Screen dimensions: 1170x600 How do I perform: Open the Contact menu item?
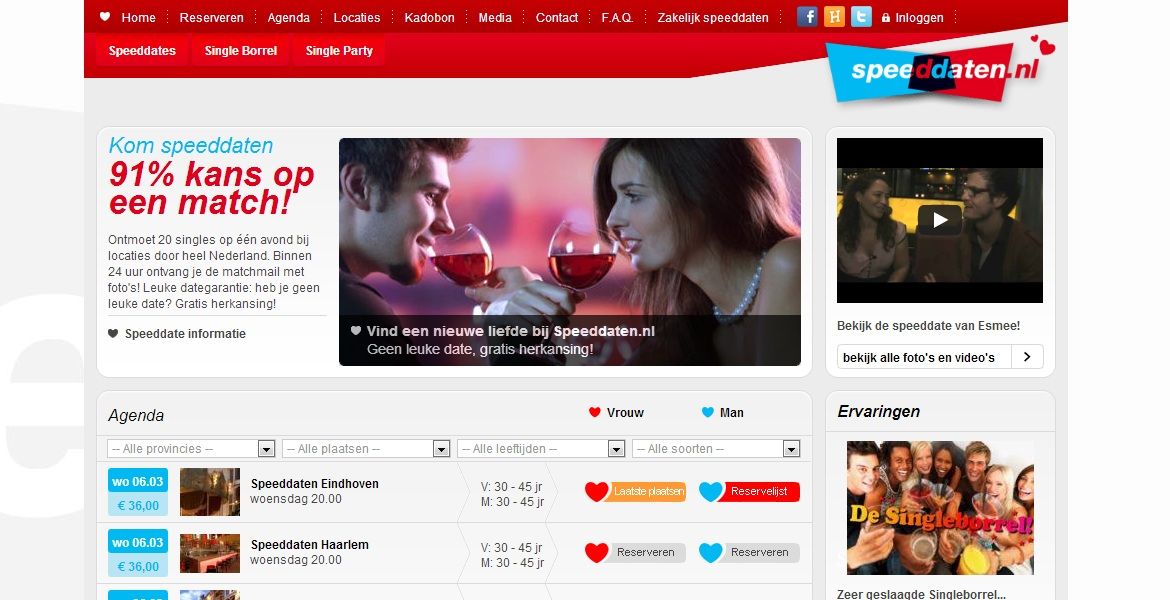pyautogui.click(x=557, y=18)
